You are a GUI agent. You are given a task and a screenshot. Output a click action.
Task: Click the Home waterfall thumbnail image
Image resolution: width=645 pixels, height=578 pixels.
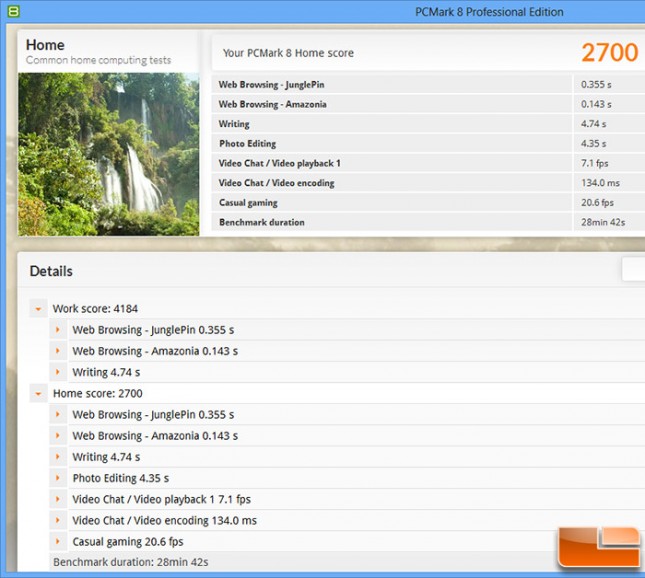point(109,154)
